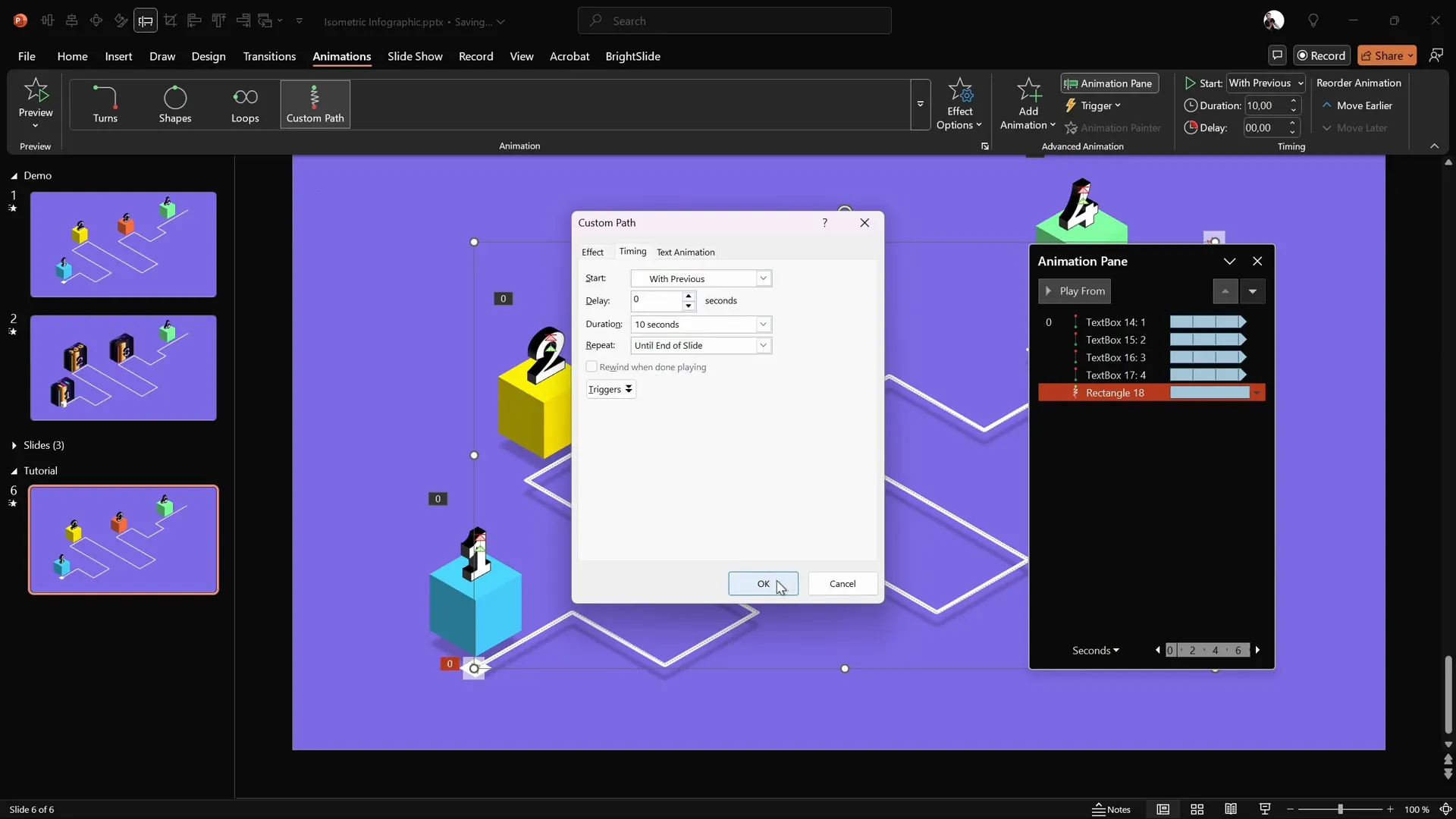Image resolution: width=1456 pixels, height=819 pixels.
Task: Open Animation Pane options chevron
Action: point(1229,261)
